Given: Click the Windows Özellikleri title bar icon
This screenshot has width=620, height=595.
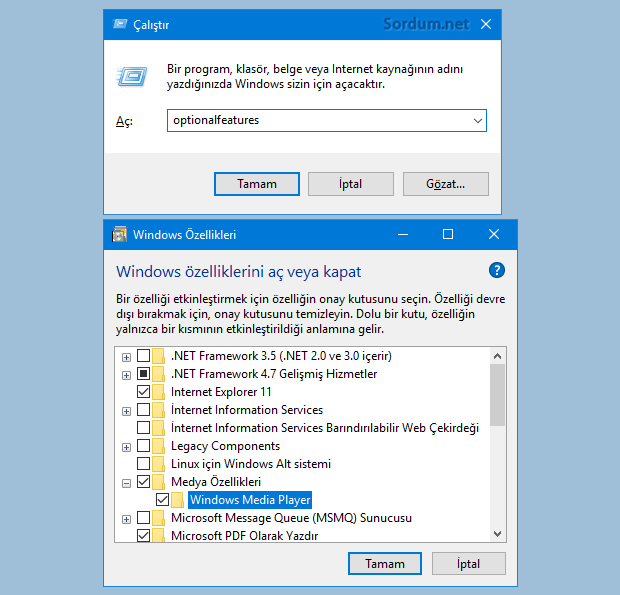Looking at the screenshot, I should (x=119, y=234).
